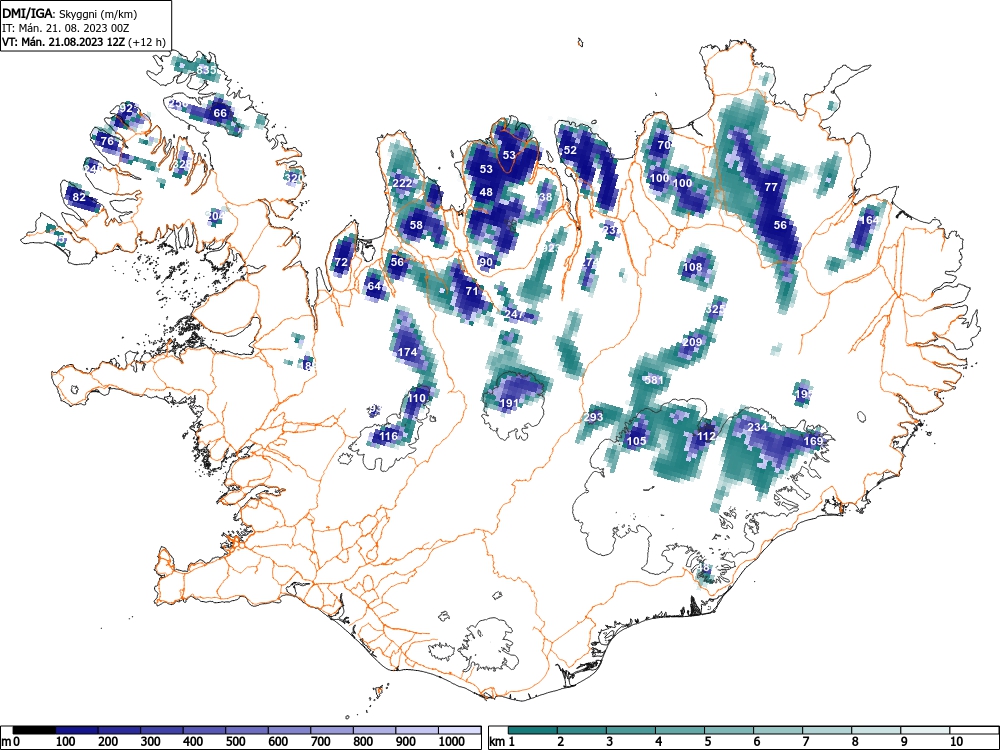Click the 3–4 km teal legend swatch
Screen dimensions: 1000x750
[x=631, y=730]
